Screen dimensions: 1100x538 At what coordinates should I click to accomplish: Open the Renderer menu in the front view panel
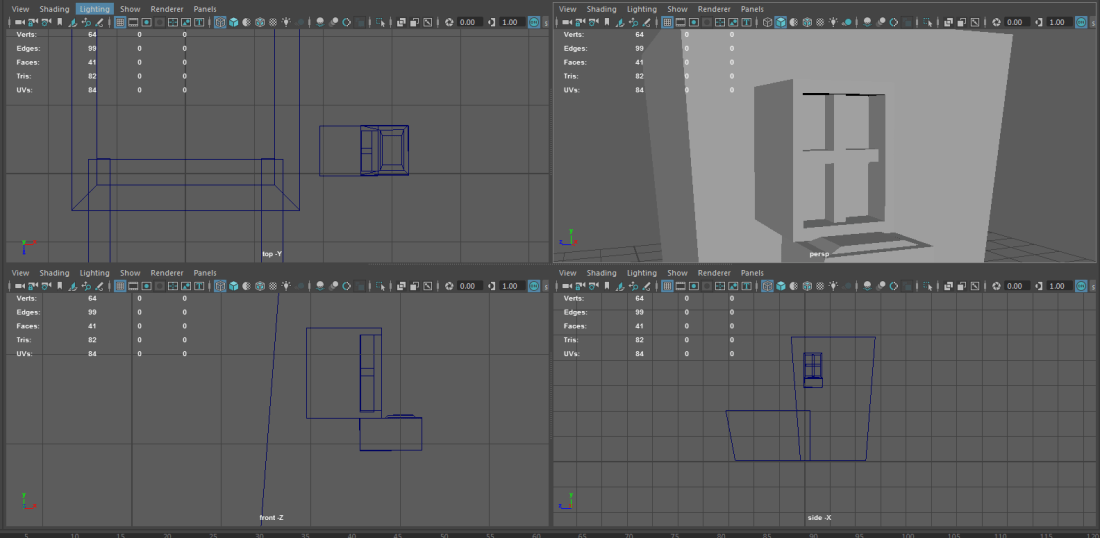click(167, 273)
